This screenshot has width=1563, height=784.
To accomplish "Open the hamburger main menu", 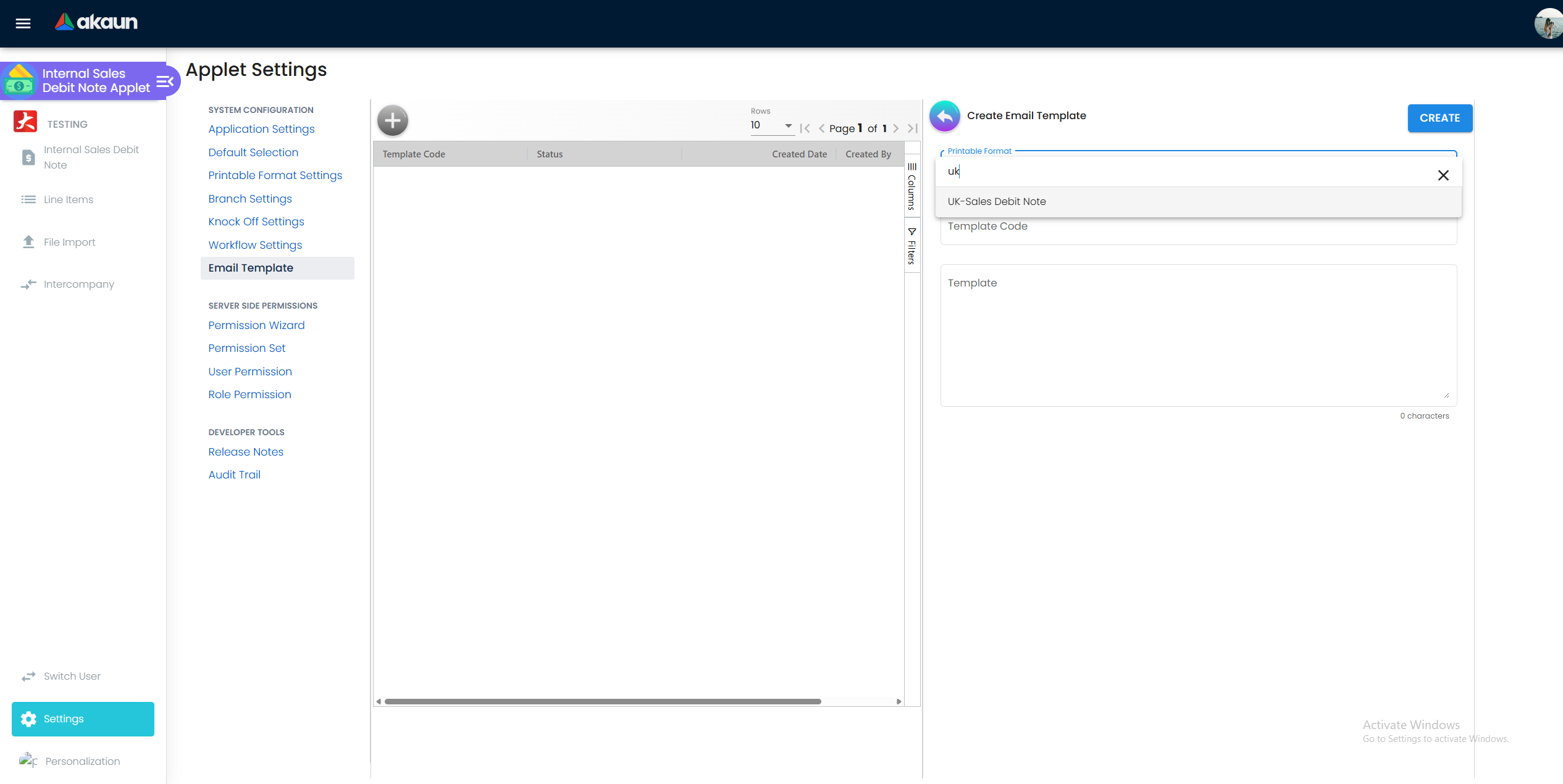I will (x=23, y=23).
